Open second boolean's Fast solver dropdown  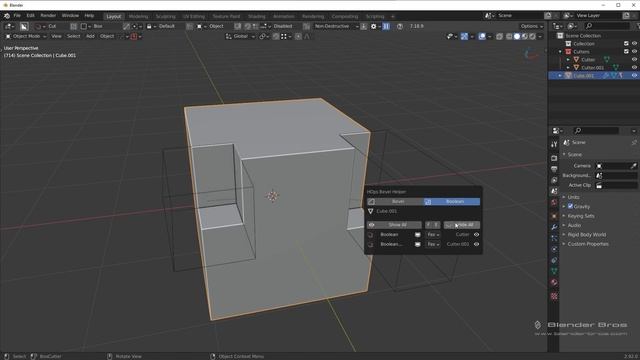click(x=433, y=244)
